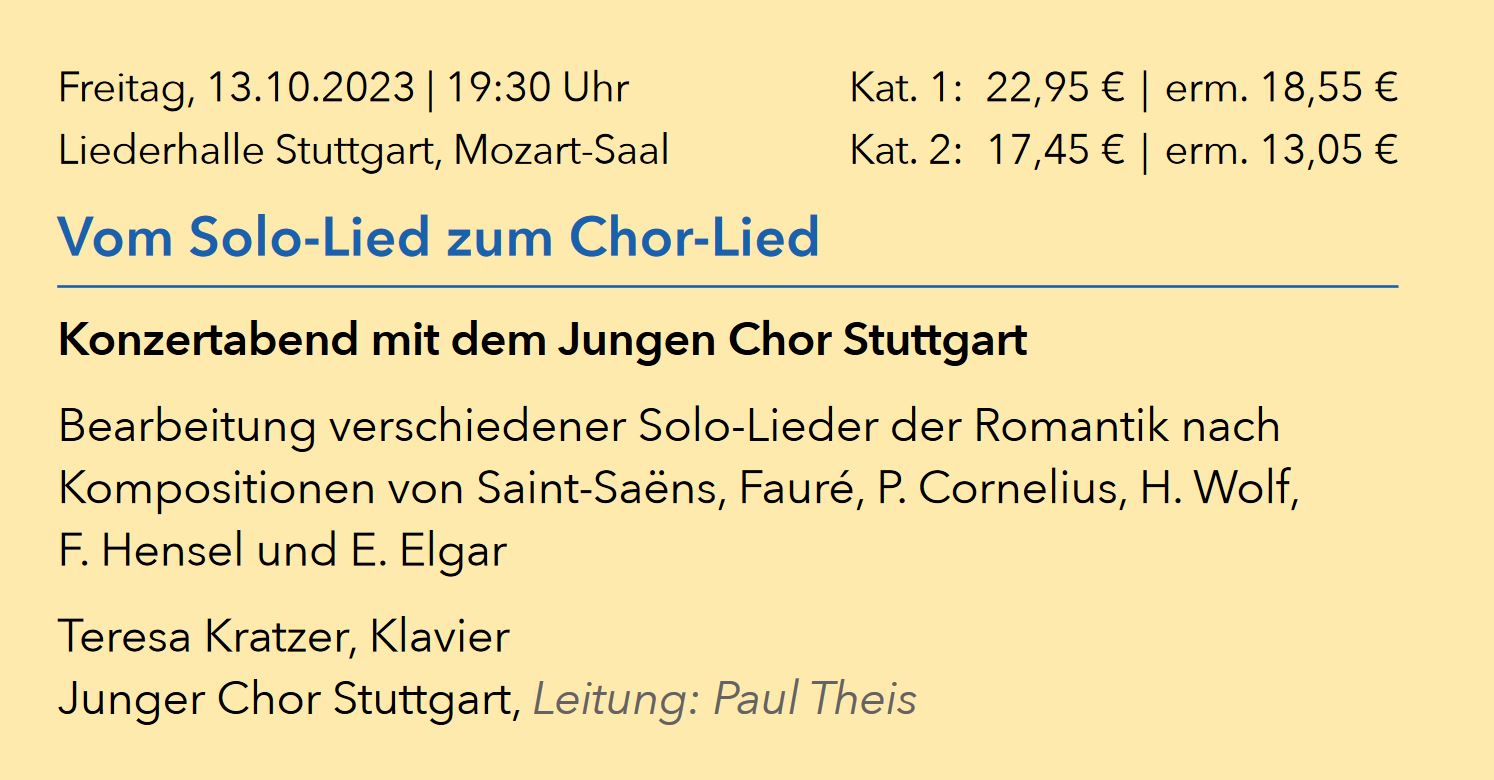Click the 19:30 Uhr start time

click(x=538, y=88)
